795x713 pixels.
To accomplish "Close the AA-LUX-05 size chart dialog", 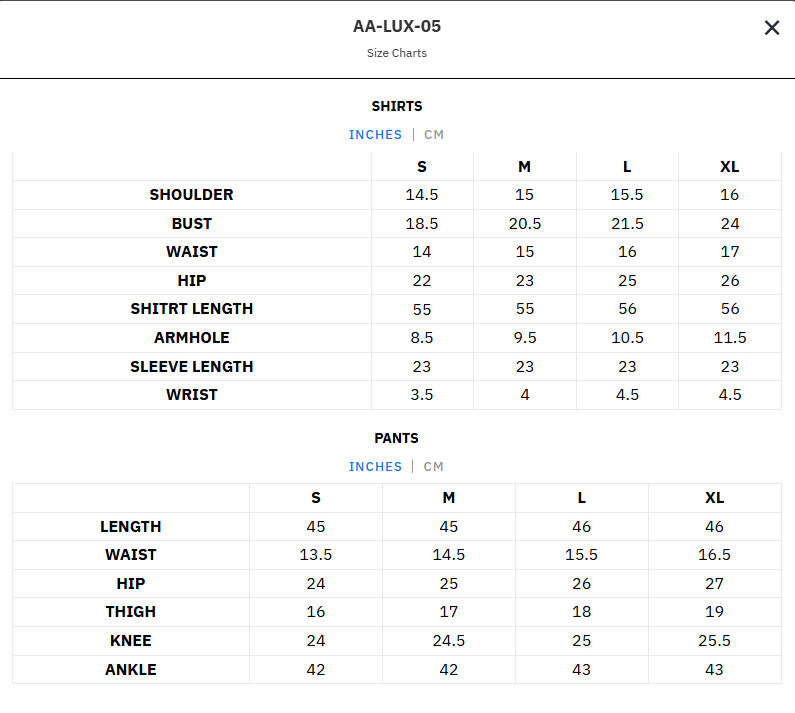I will pyautogui.click(x=772, y=27).
